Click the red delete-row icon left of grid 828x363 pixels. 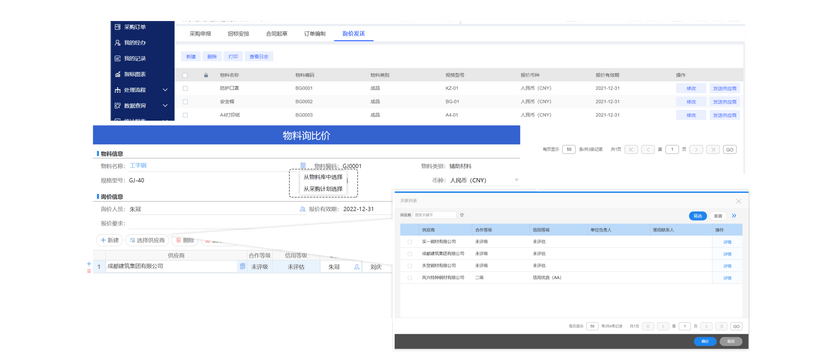[x=89, y=271]
